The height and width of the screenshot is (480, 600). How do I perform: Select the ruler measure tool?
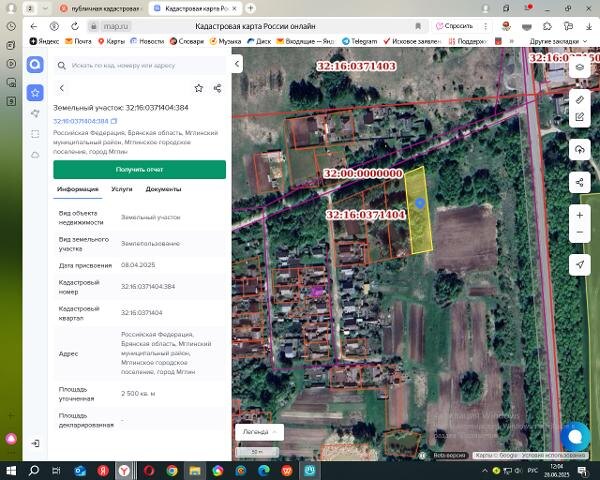[x=579, y=100]
